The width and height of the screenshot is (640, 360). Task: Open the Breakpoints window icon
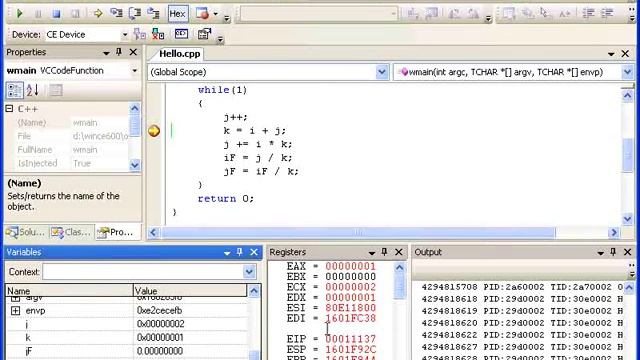(202, 13)
